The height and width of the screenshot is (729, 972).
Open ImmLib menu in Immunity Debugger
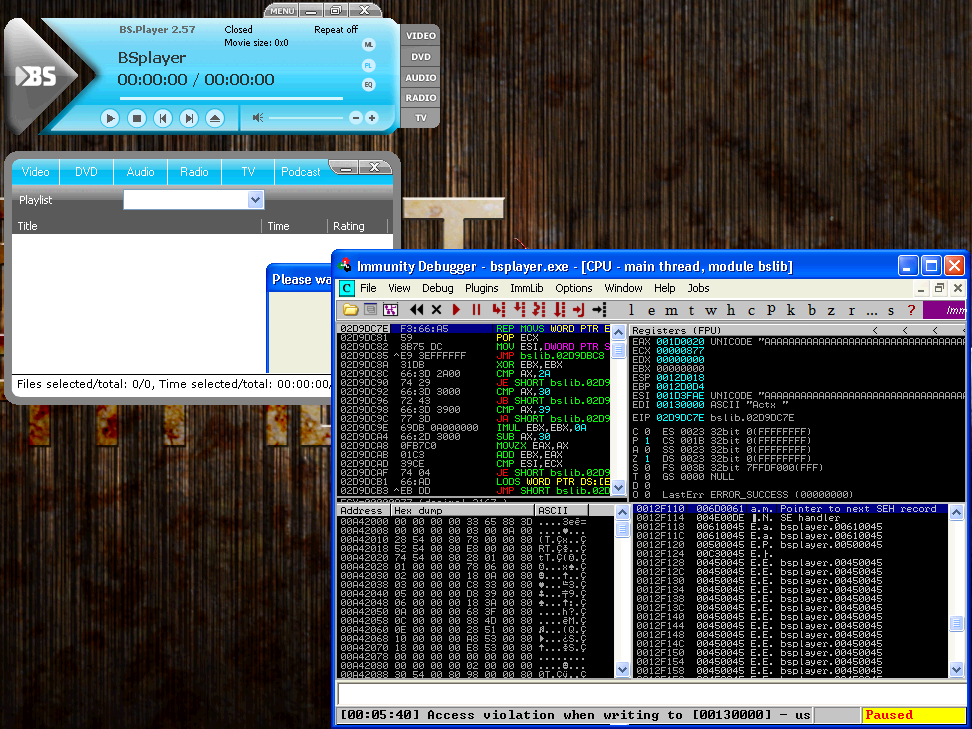coord(527,288)
